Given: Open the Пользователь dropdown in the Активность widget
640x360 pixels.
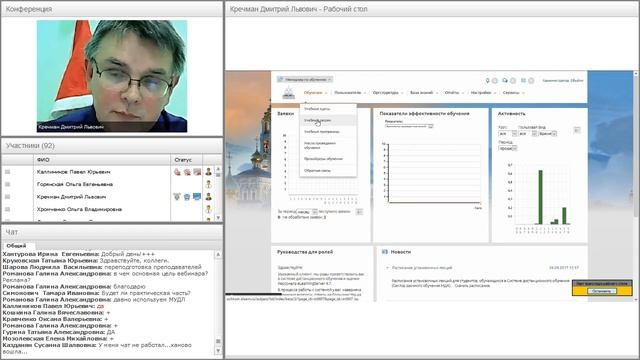Looking at the screenshot, I should [x=528, y=134].
